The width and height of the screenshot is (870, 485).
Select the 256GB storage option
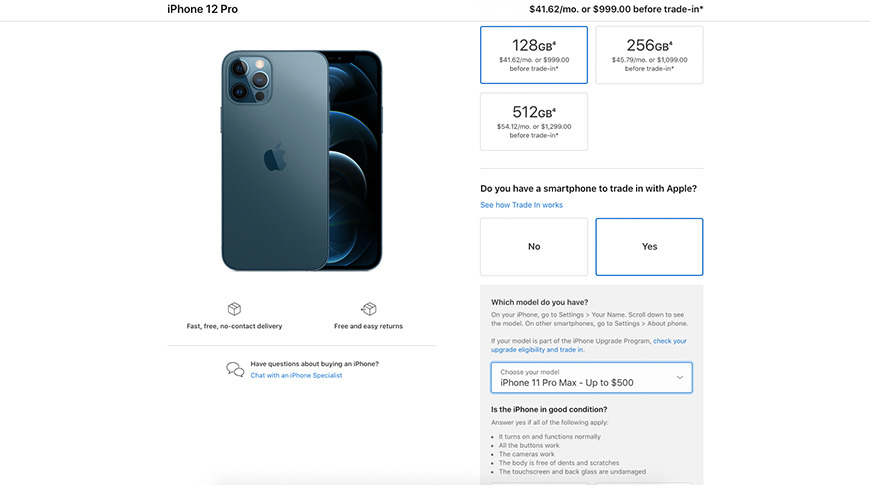(649, 55)
